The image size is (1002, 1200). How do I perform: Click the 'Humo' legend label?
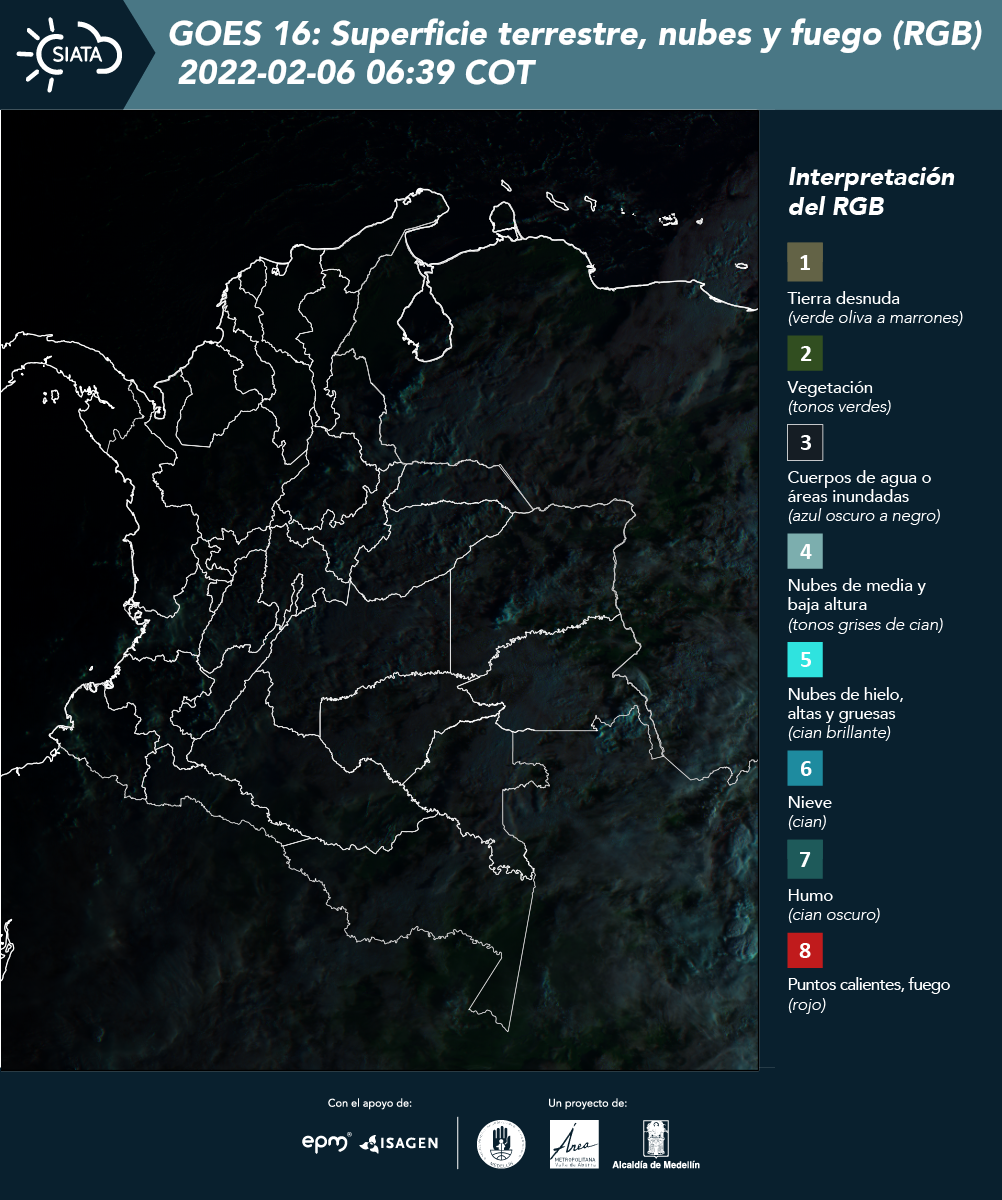tap(810, 895)
